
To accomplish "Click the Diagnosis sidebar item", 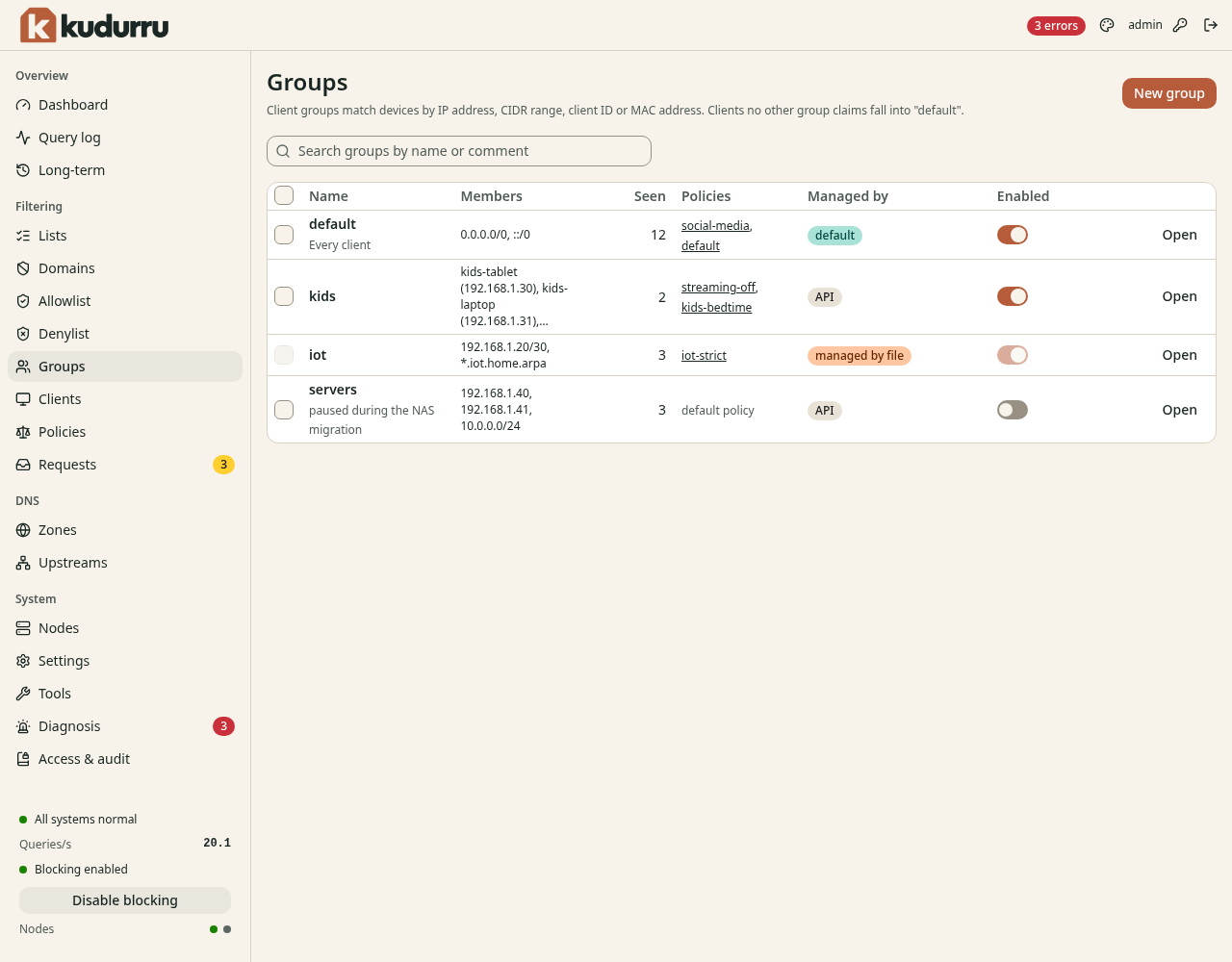I will (125, 726).
